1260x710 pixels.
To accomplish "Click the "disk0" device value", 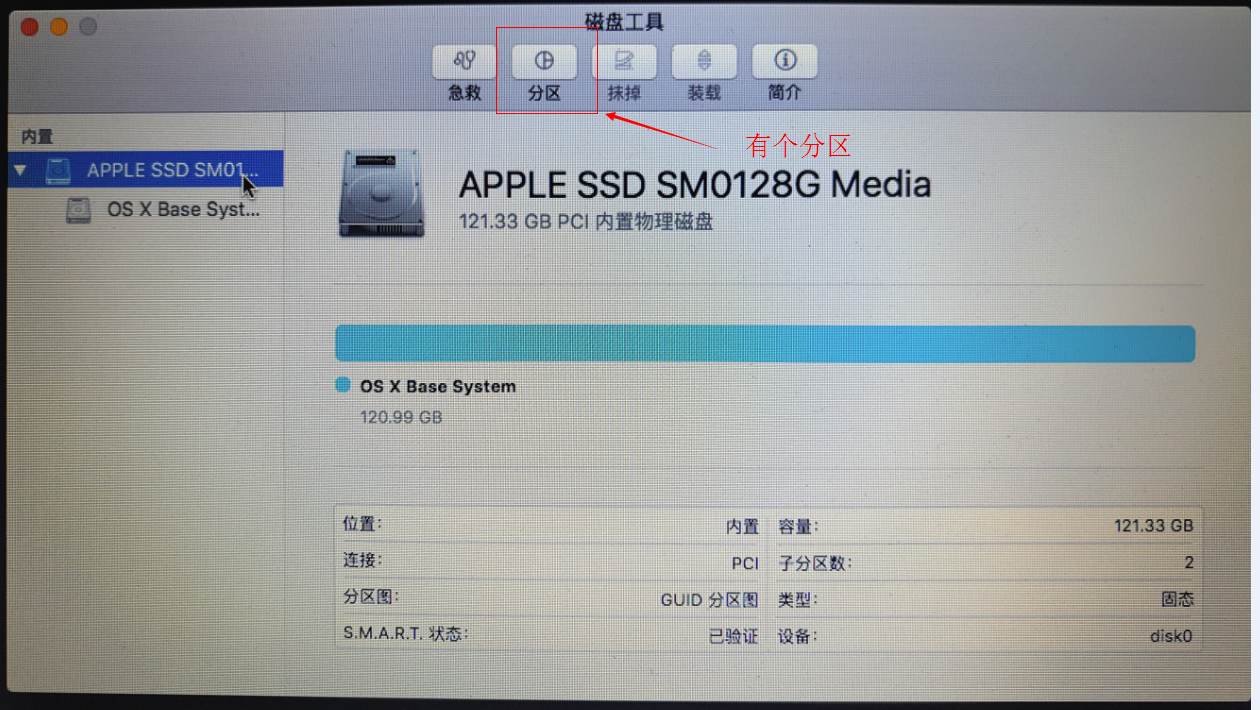I will [1171, 636].
